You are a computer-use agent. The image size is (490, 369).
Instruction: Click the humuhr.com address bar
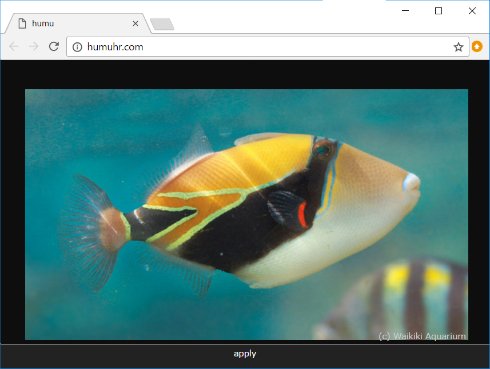click(268, 47)
